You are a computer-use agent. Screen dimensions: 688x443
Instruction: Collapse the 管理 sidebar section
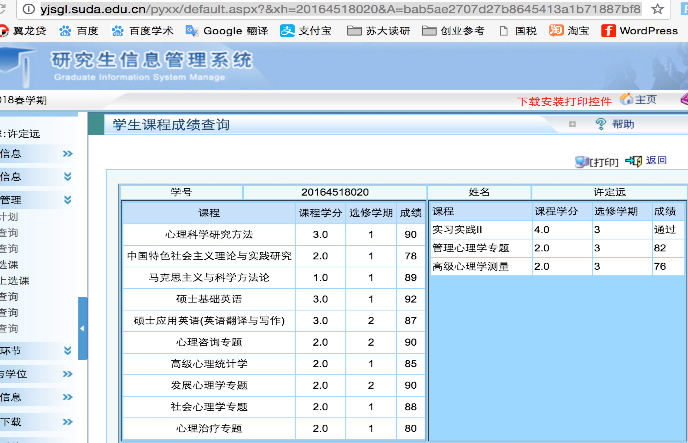[x=67, y=200]
